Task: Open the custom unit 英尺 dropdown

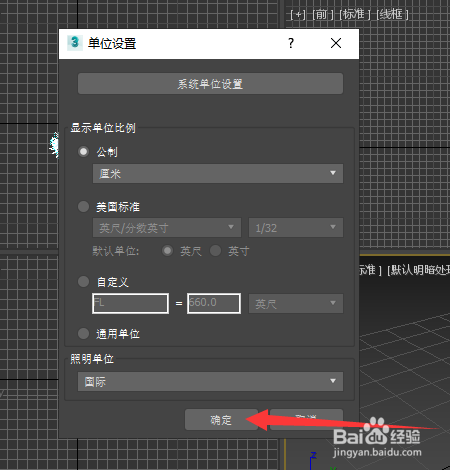Action: click(296, 303)
